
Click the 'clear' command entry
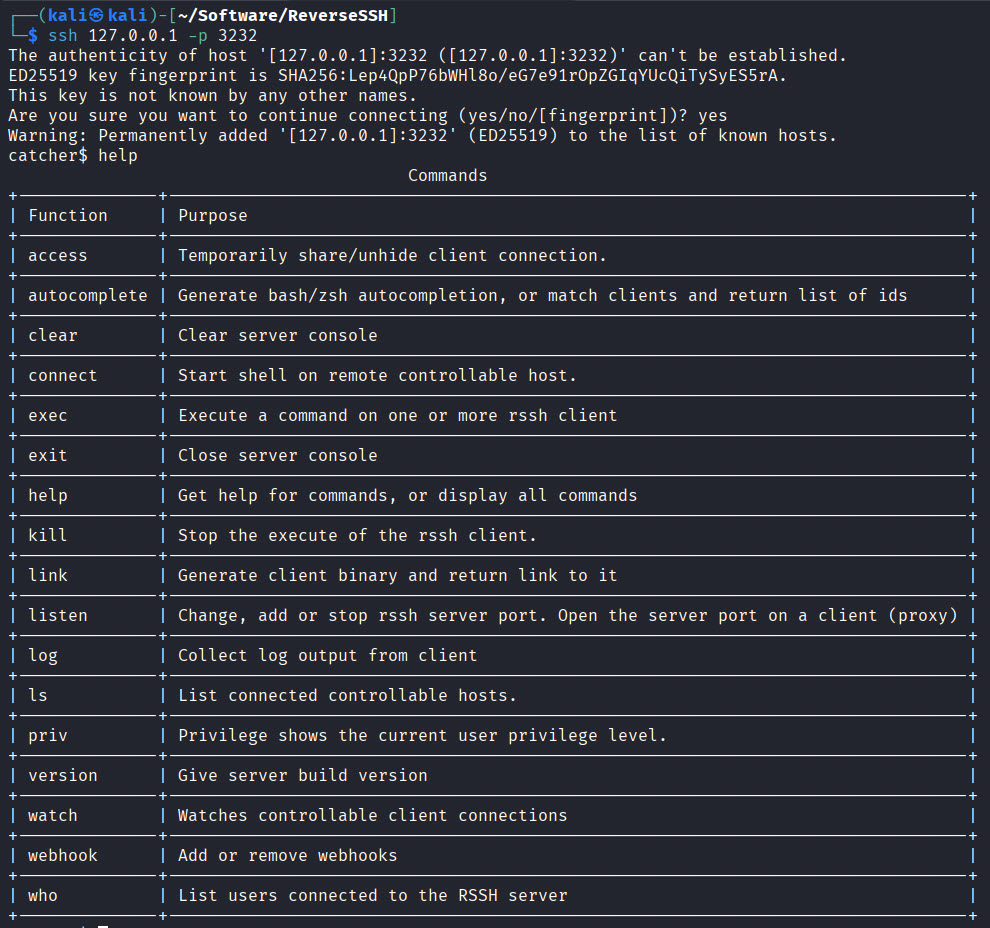click(x=53, y=335)
